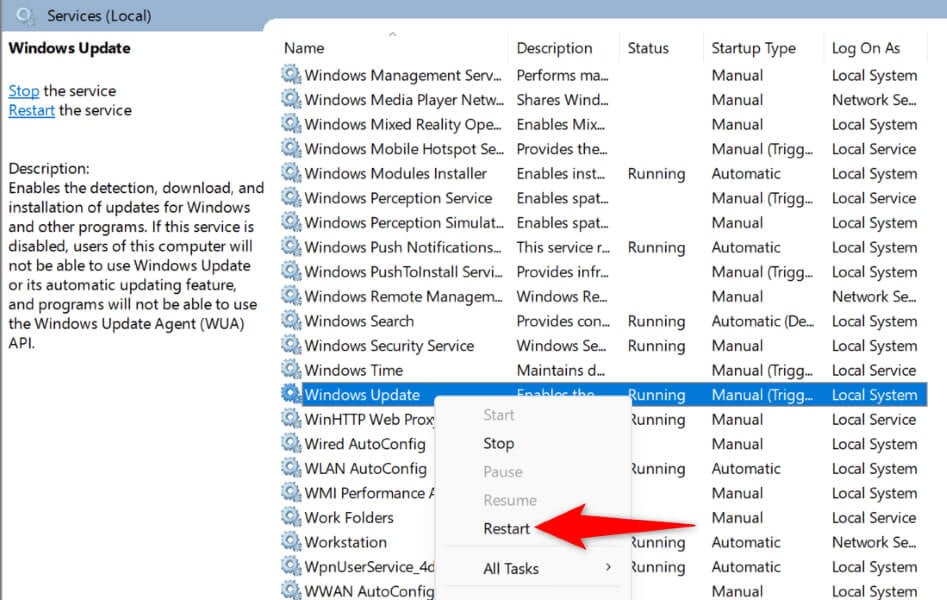Click the gear icon of Windows Remote Management

coord(291,296)
